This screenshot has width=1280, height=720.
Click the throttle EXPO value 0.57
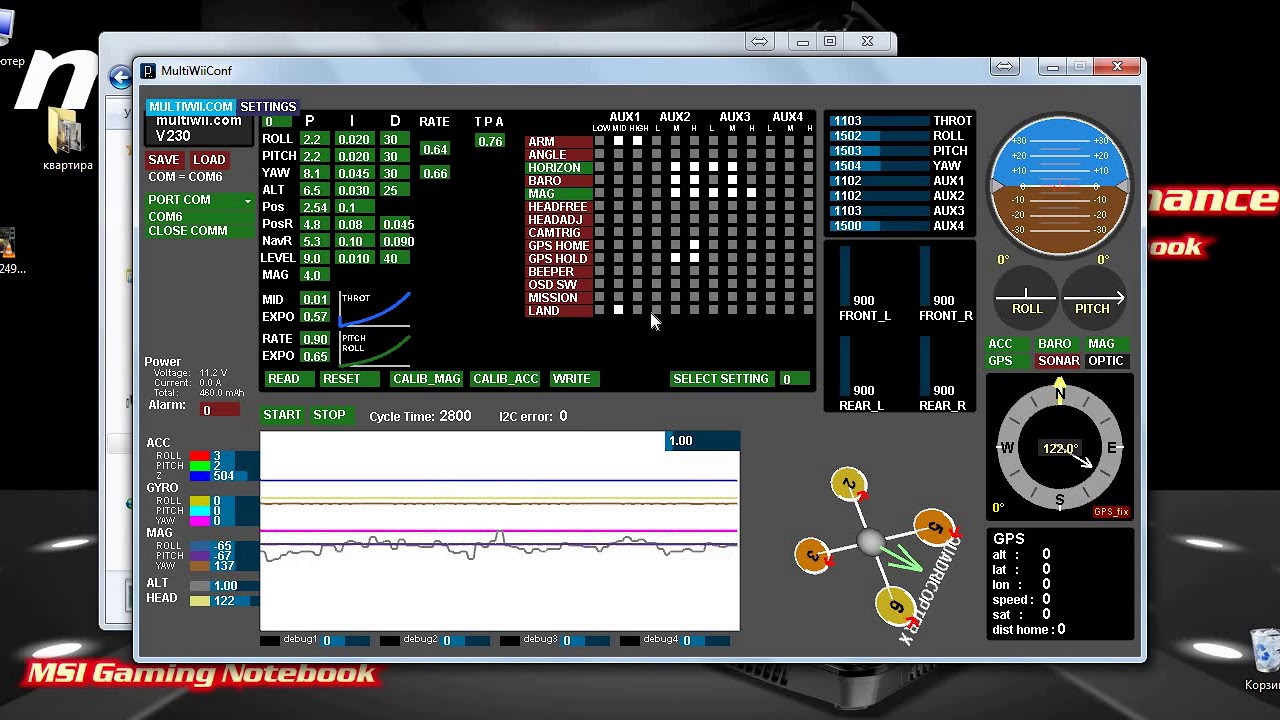[315, 317]
